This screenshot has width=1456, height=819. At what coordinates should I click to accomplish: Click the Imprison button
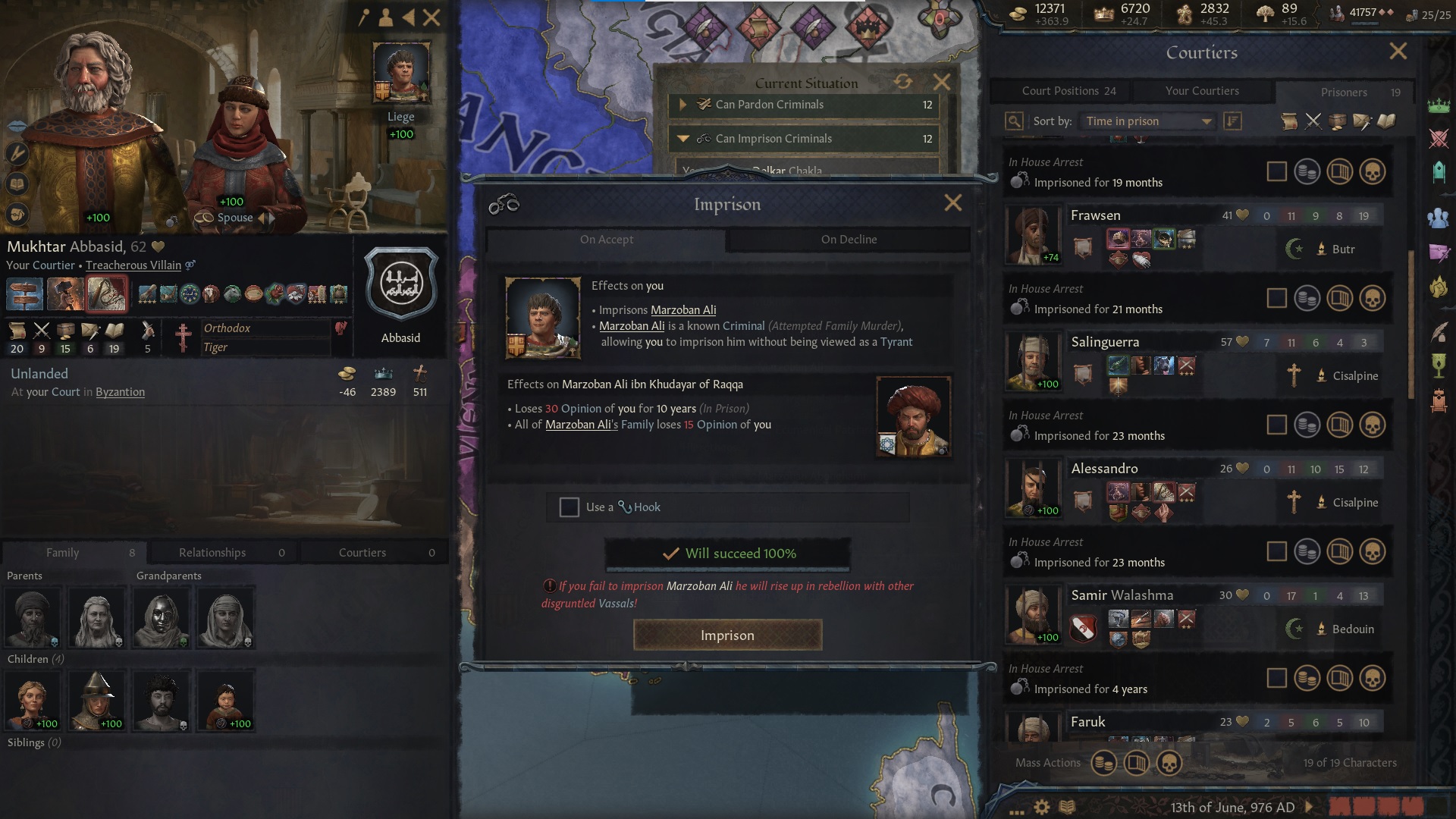[x=727, y=635]
